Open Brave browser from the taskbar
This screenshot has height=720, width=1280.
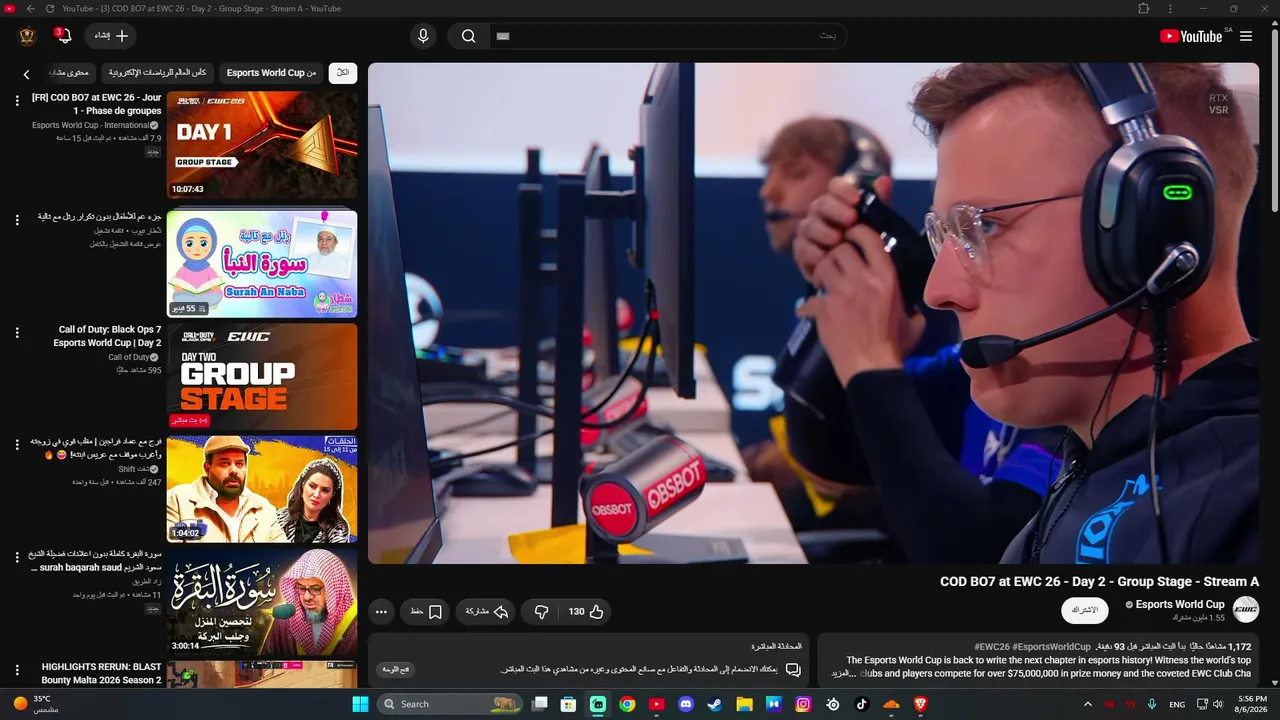[x=920, y=704]
